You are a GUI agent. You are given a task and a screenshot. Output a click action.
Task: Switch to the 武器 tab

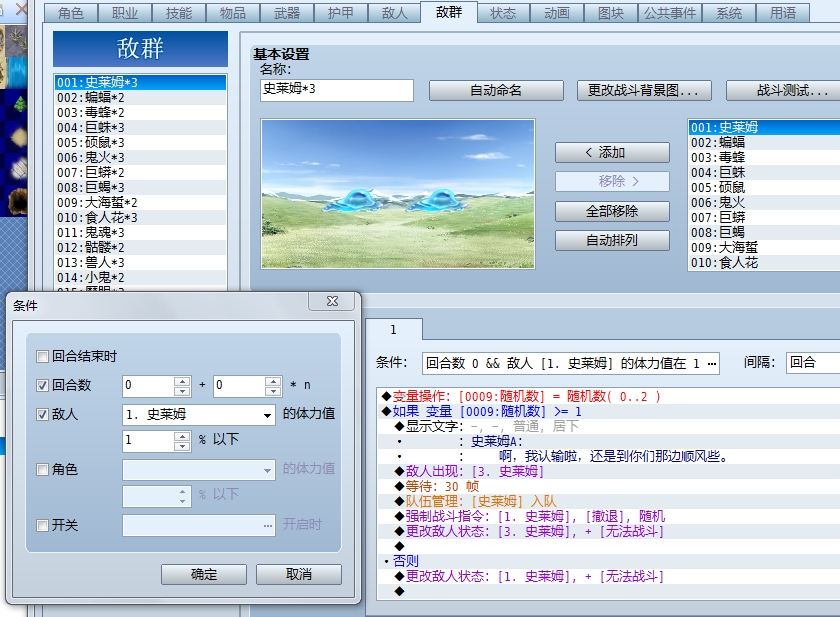[287, 13]
